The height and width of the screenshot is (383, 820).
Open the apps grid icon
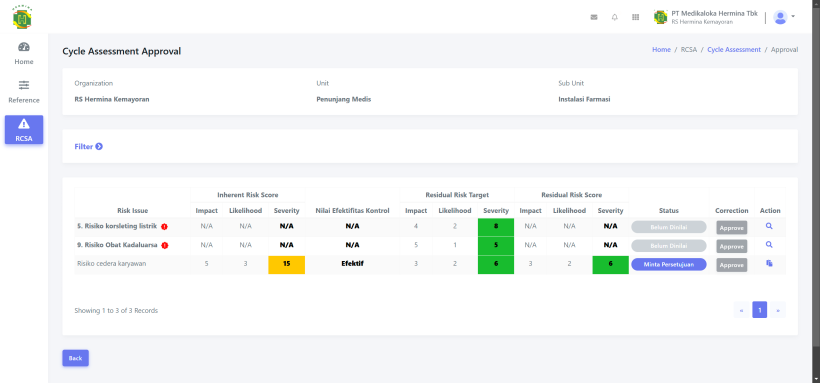tap(635, 17)
